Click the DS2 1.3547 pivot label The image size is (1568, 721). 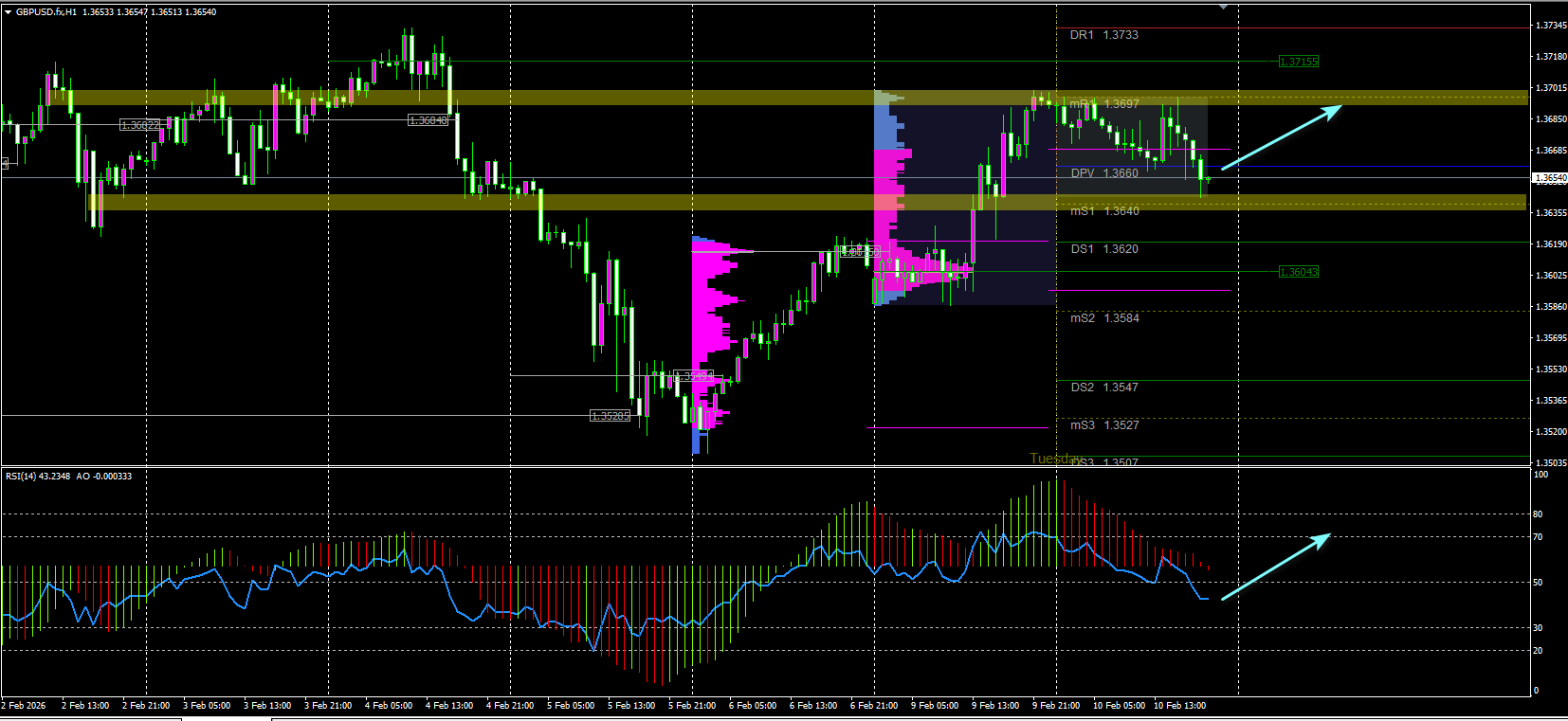tap(1104, 388)
